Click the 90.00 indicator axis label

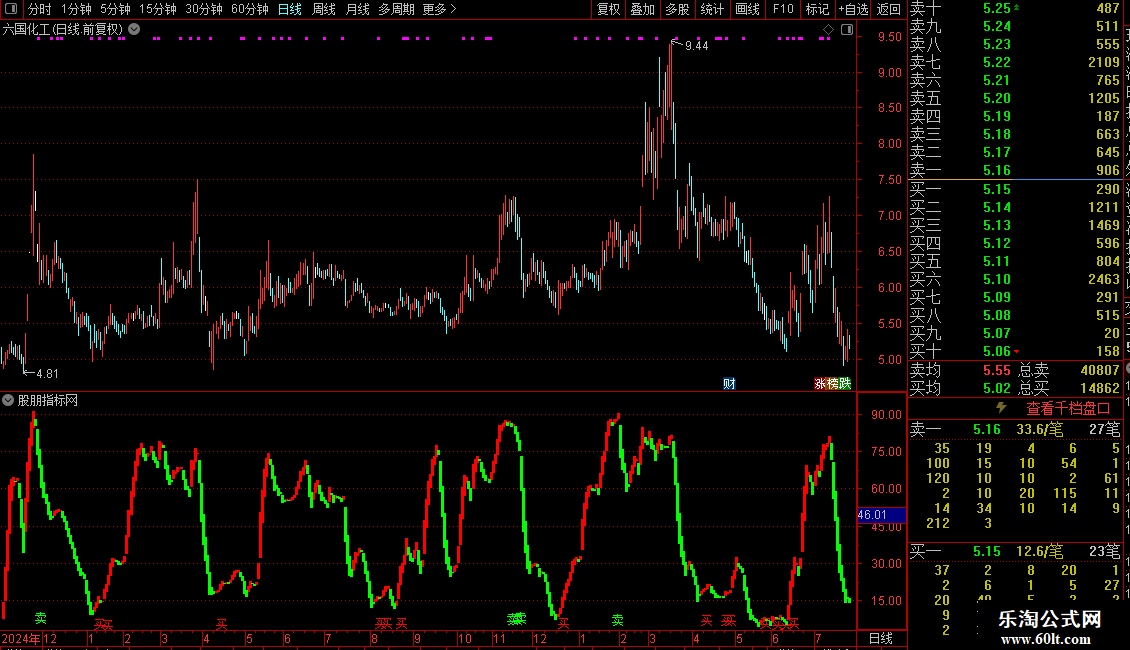point(886,414)
